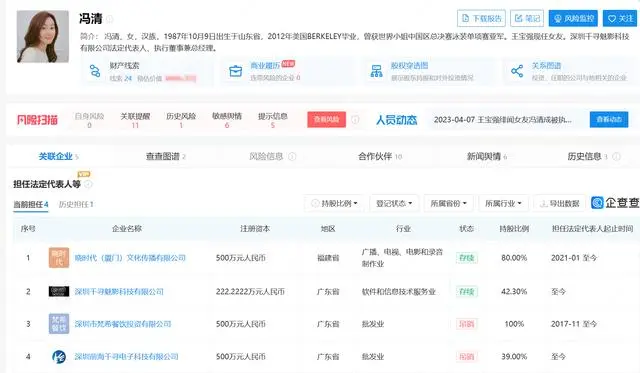Open 深圳千寻魅影科技有限公司 company link

pyautogui.click(x=119, y=291)
